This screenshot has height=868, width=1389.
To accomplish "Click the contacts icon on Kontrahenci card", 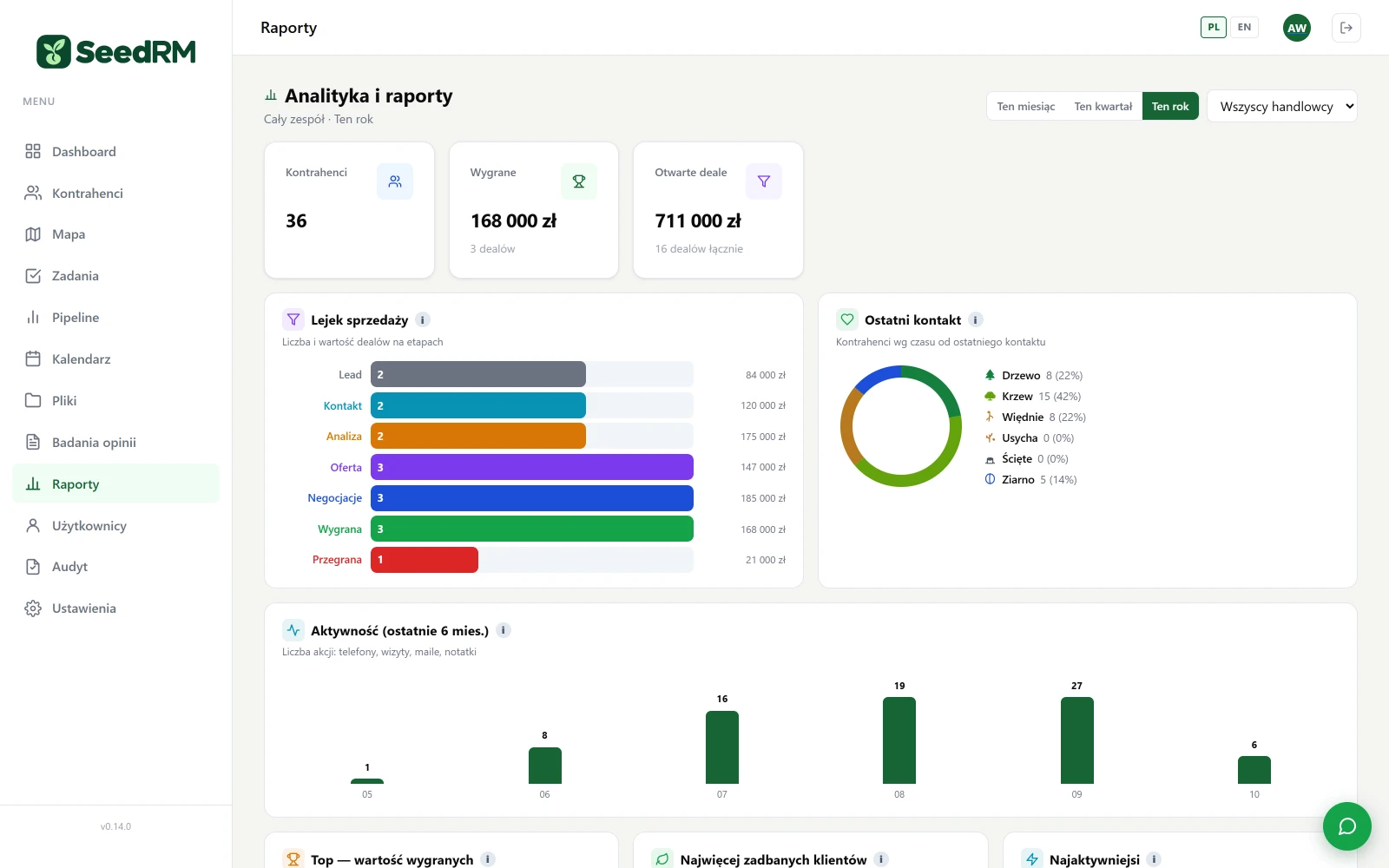I will [395, 181].
